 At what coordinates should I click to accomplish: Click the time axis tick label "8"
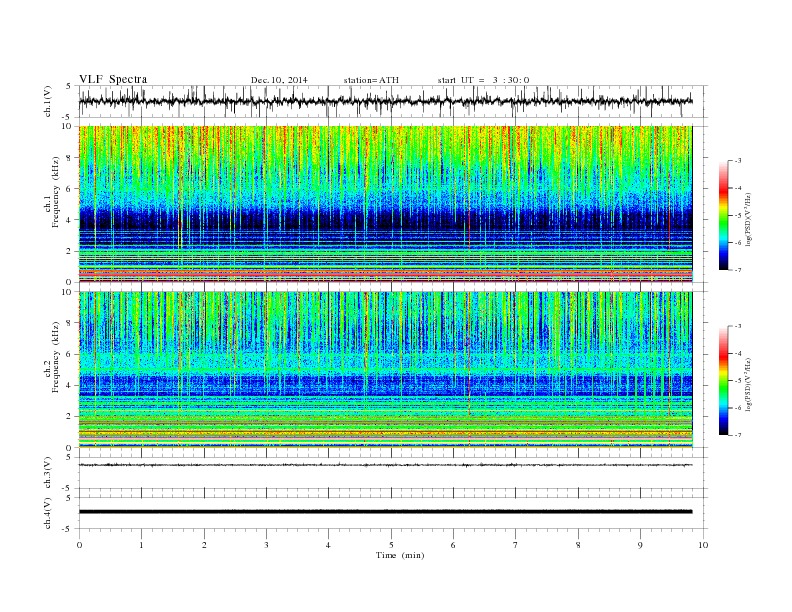click(578, 545)
